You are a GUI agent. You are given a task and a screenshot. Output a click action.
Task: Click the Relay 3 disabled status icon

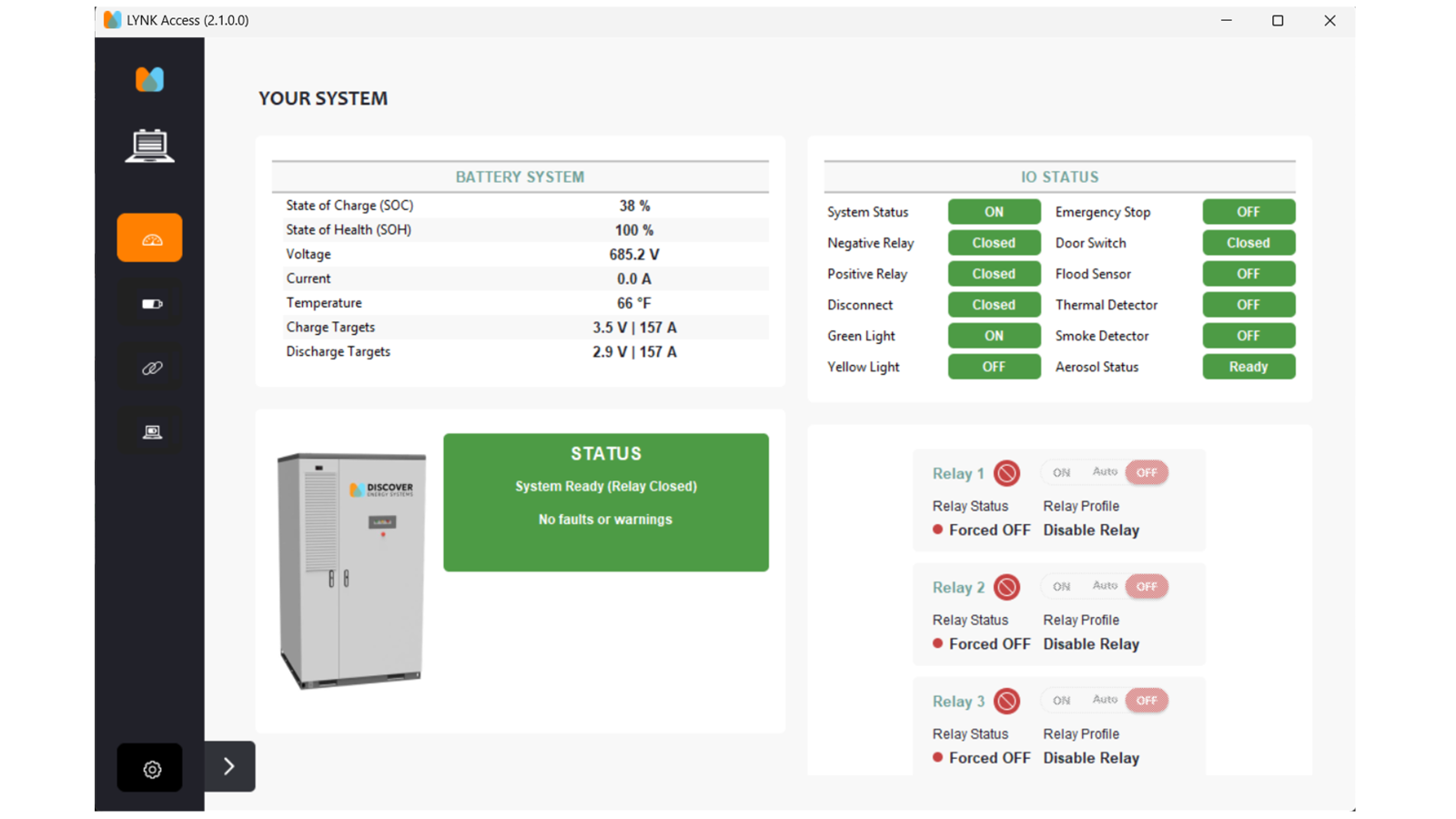click(1006, 701)
